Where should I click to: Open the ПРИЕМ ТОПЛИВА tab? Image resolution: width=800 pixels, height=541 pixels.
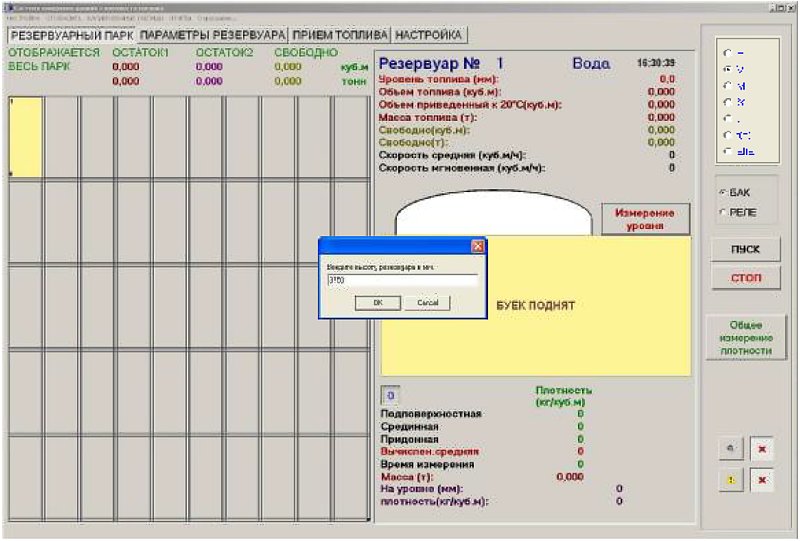coord(340,35)
